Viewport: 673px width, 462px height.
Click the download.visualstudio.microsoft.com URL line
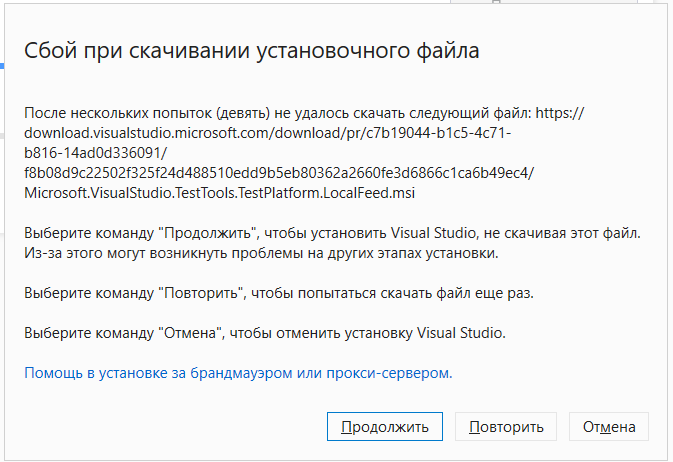[267, 133]
